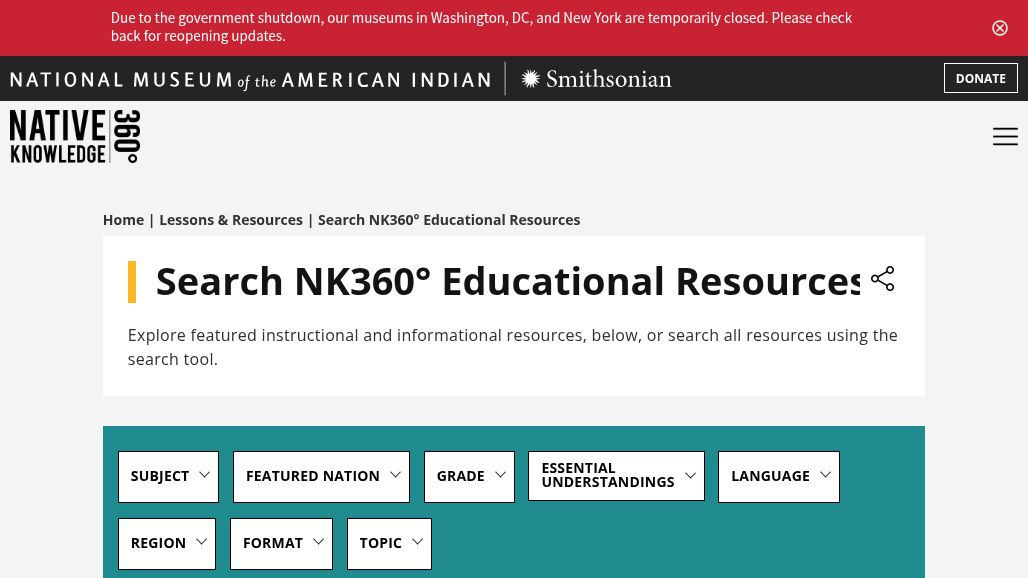Open the ESSENTIAL UNDERSTANDINGS filter dropdown

(x=616, y=476)
